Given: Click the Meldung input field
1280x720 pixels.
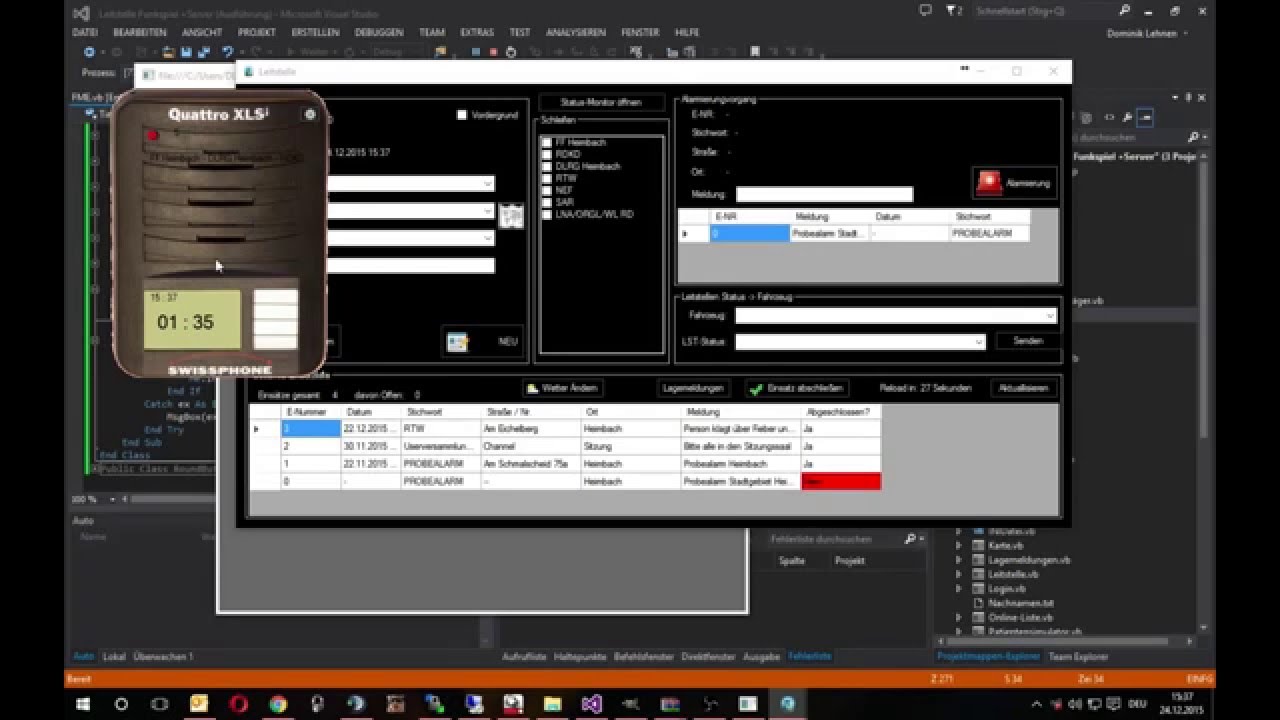Looking at the screenshot, I should pos(825,195).
